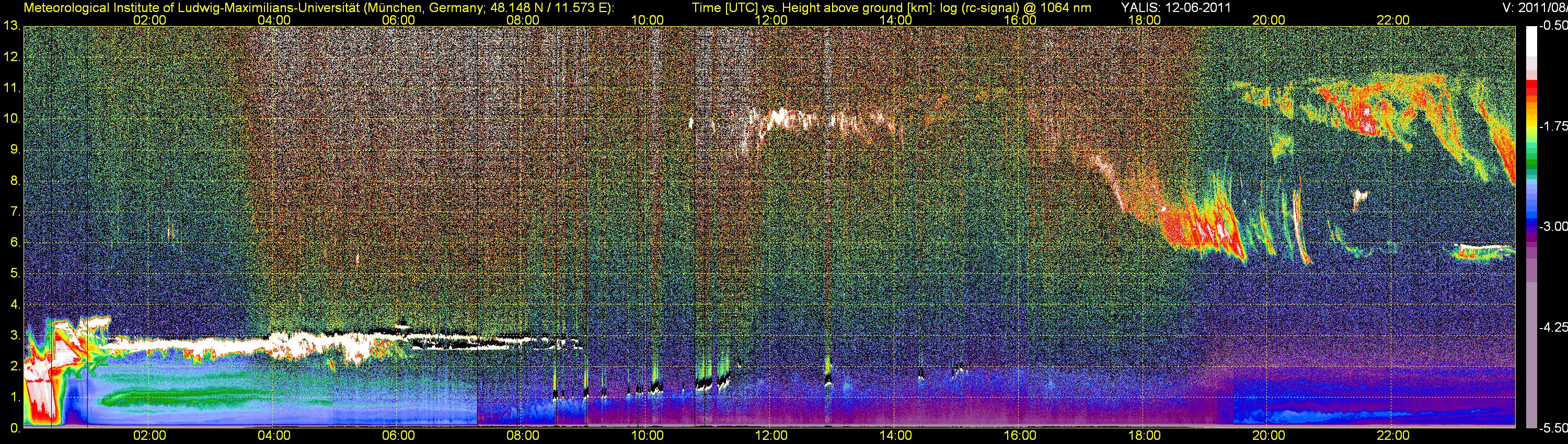Click the 5 km height axis label
Screen dimensions: 1568x444
[x=15, y=273]
